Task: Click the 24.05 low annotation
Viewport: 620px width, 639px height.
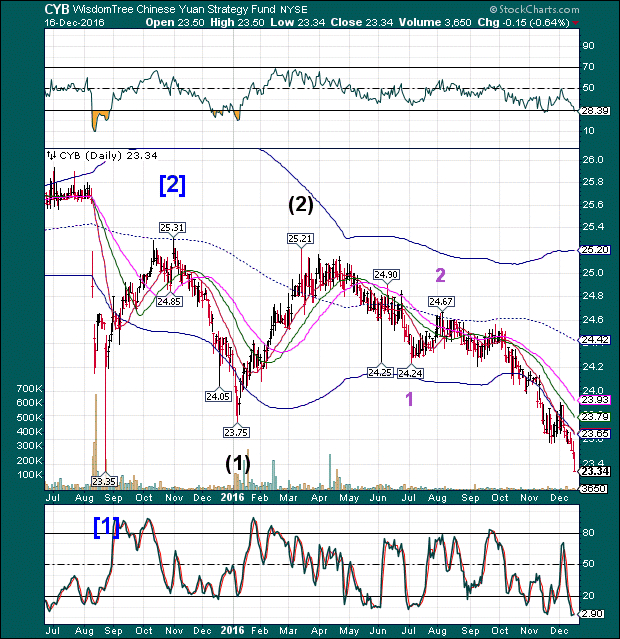Action: point(218,396)
